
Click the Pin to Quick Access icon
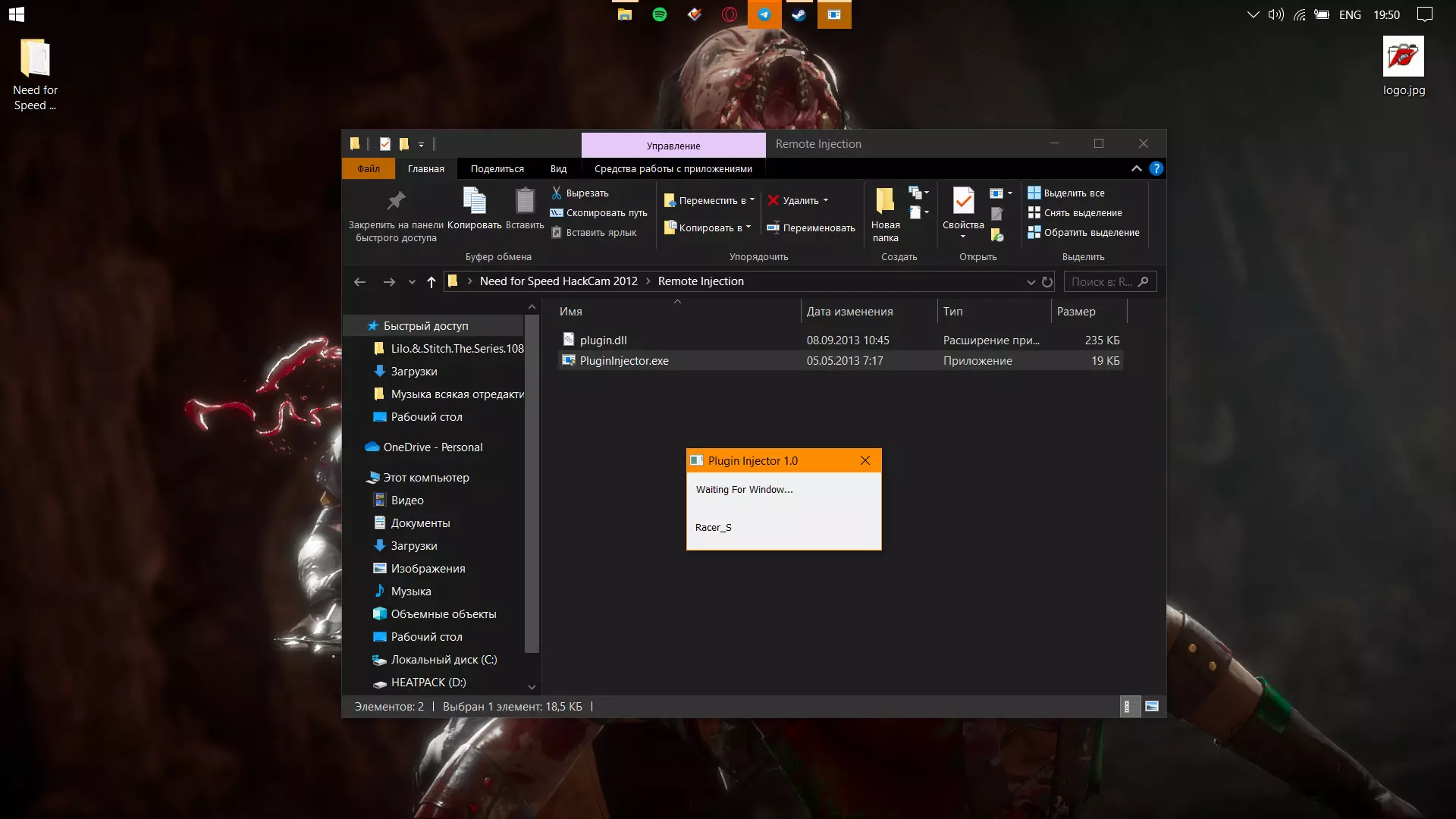[x=396, y=201]
